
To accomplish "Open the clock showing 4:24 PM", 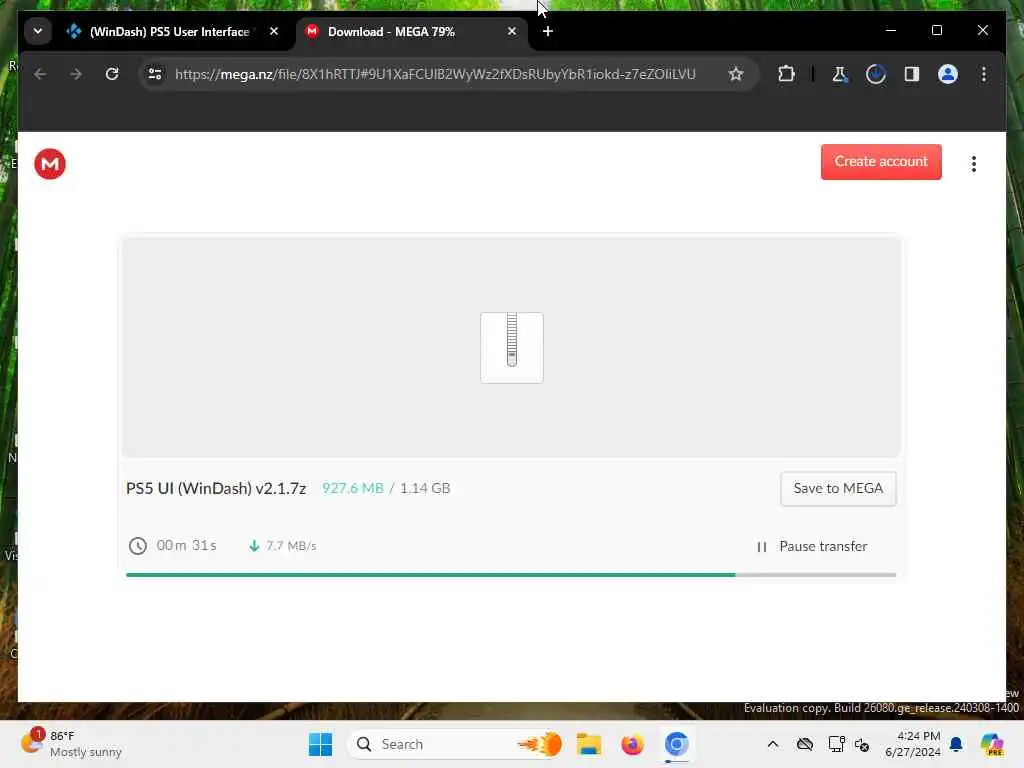I will [x=912, y=744].
